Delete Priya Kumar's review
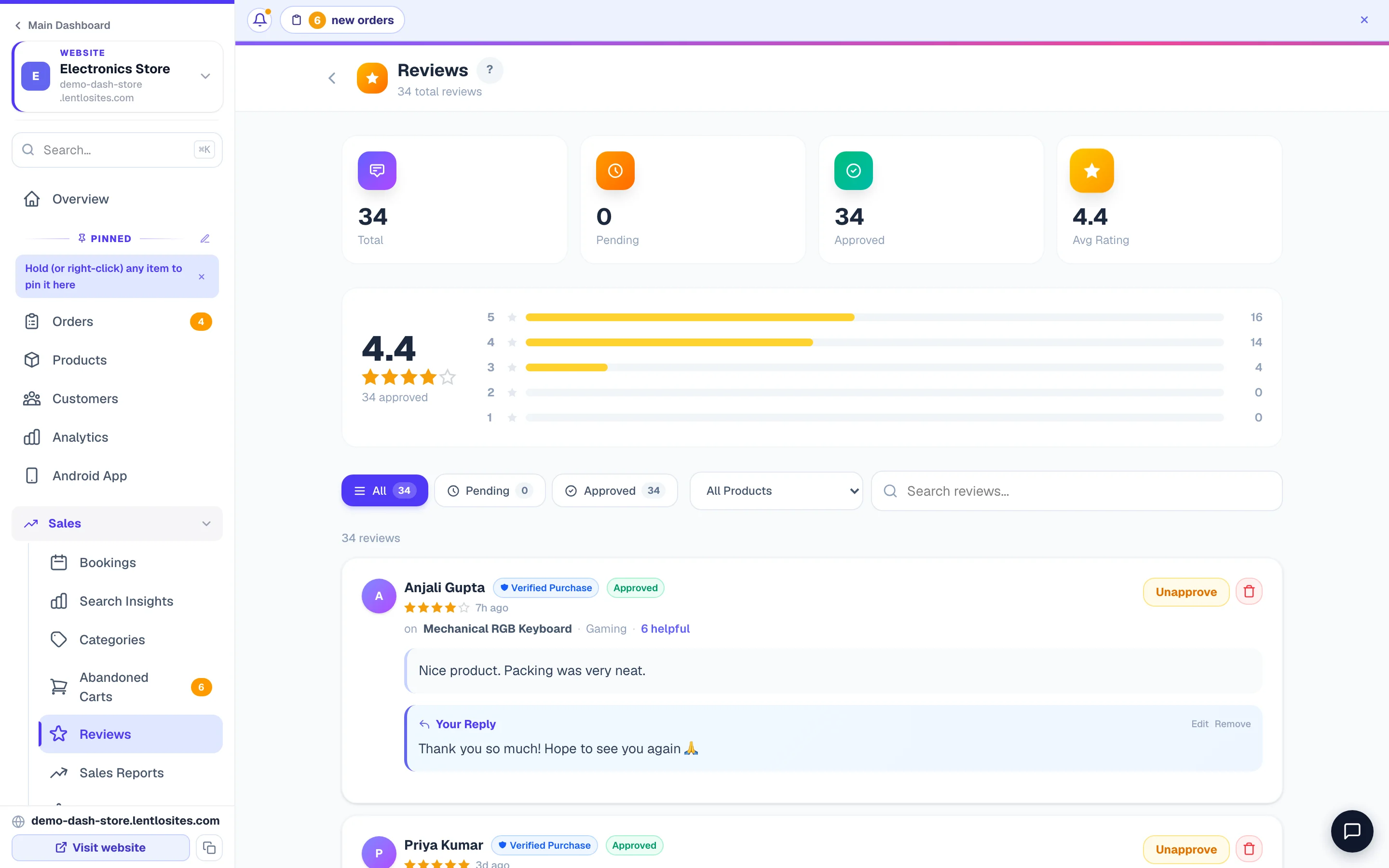The width and height of the screenshot is (1389, 868). pyautogui.click(x=1249, y=849)
